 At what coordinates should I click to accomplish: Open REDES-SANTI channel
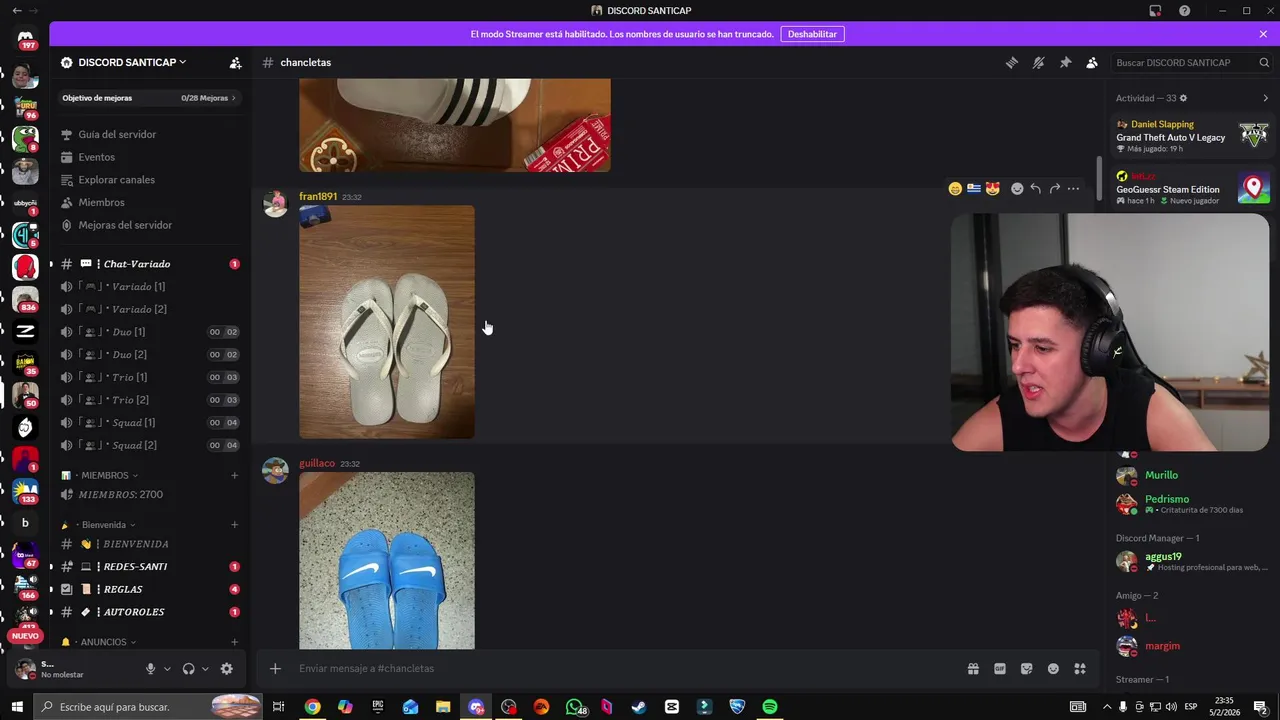pyautogui.click(x=149, y=566)
